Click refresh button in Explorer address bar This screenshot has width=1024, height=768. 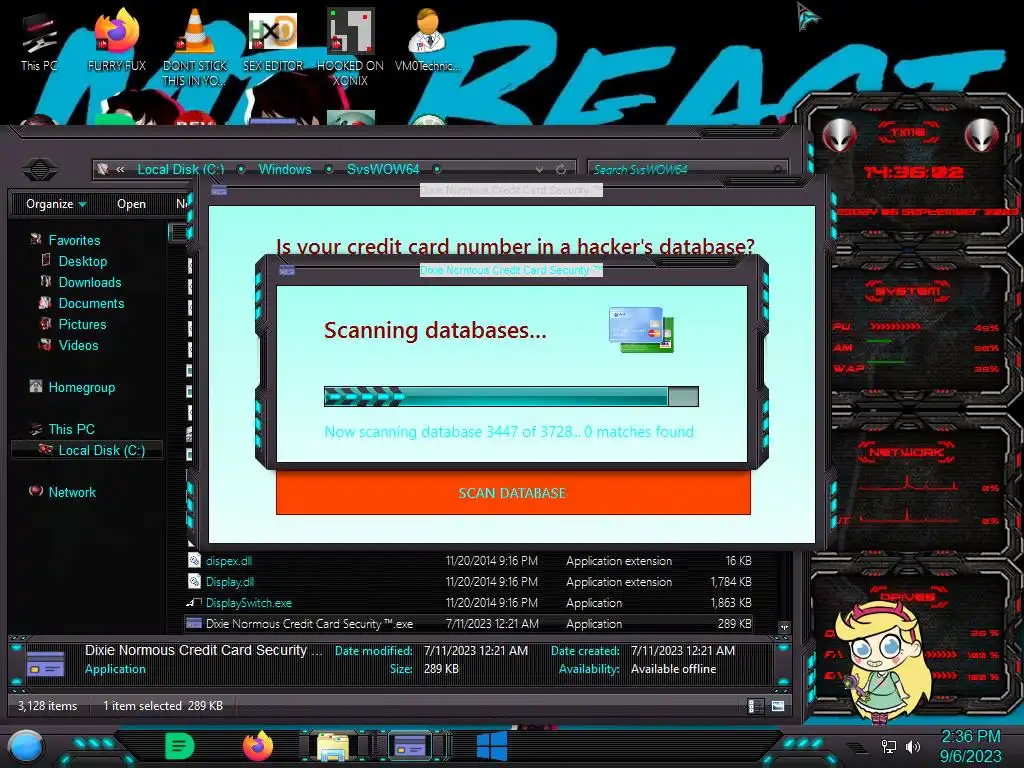click(560, 170)
